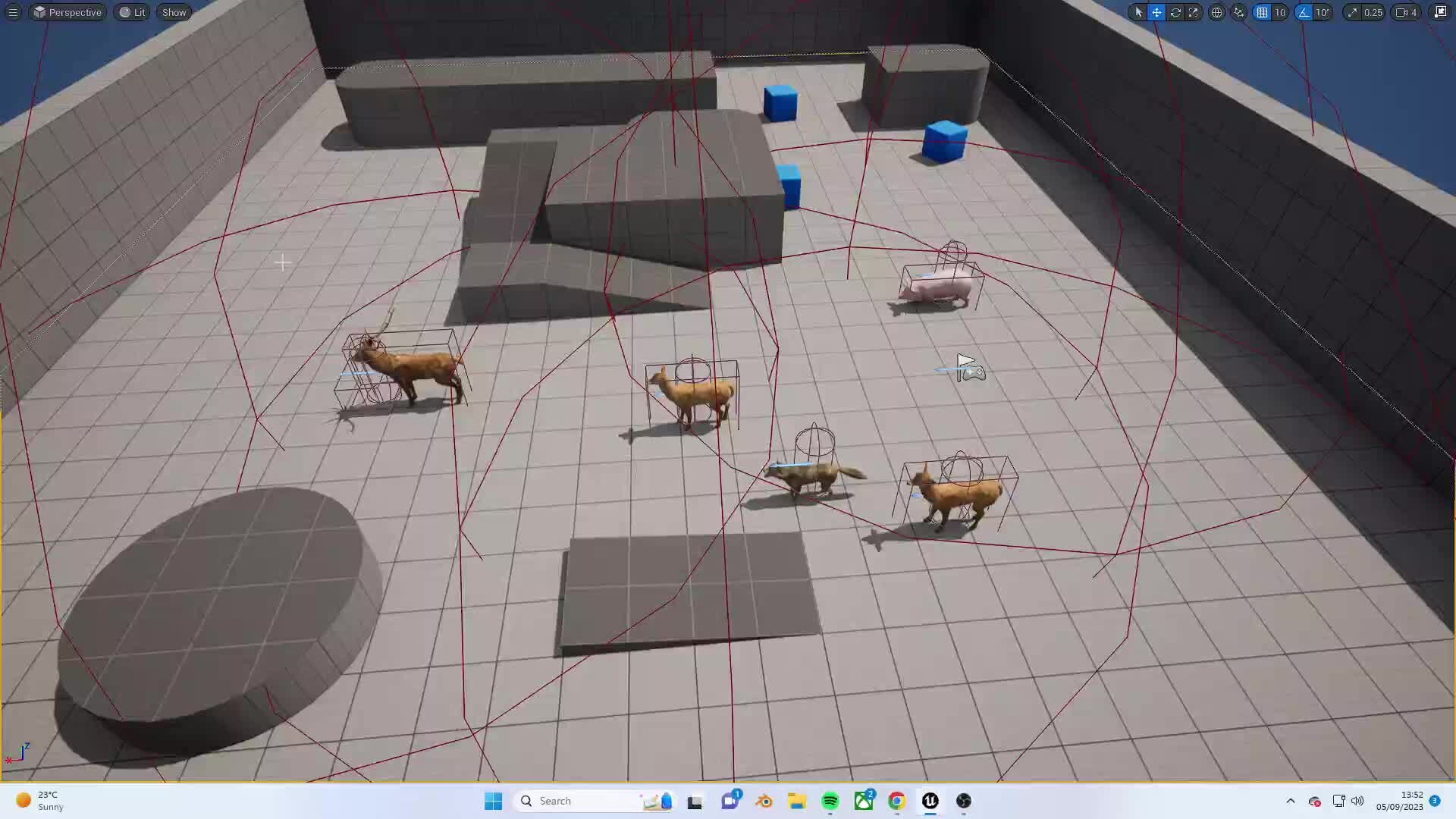Viewport: 1456px width, 819px height.
Task: Select the object selection mode arrow
Action: pos(1138,12)
